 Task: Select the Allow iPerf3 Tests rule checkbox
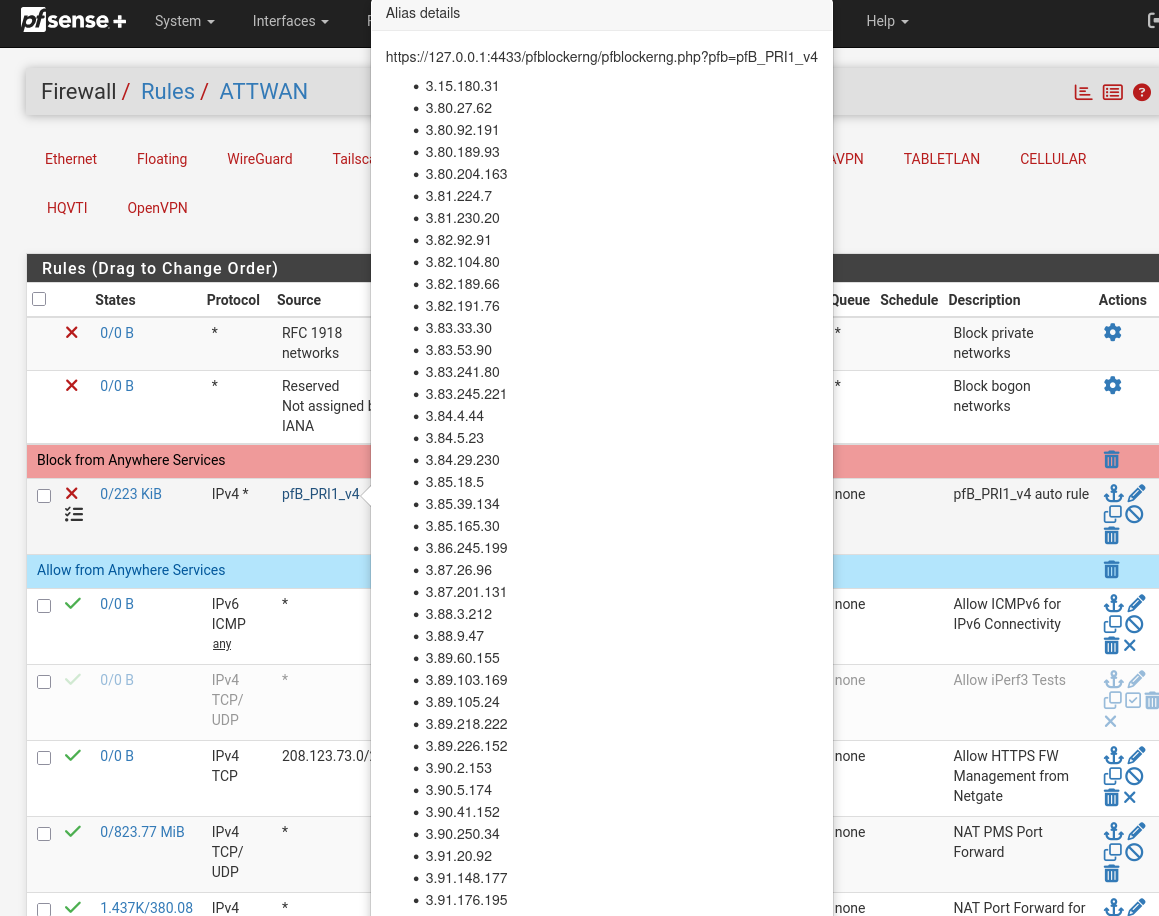[x=44, y=682]
